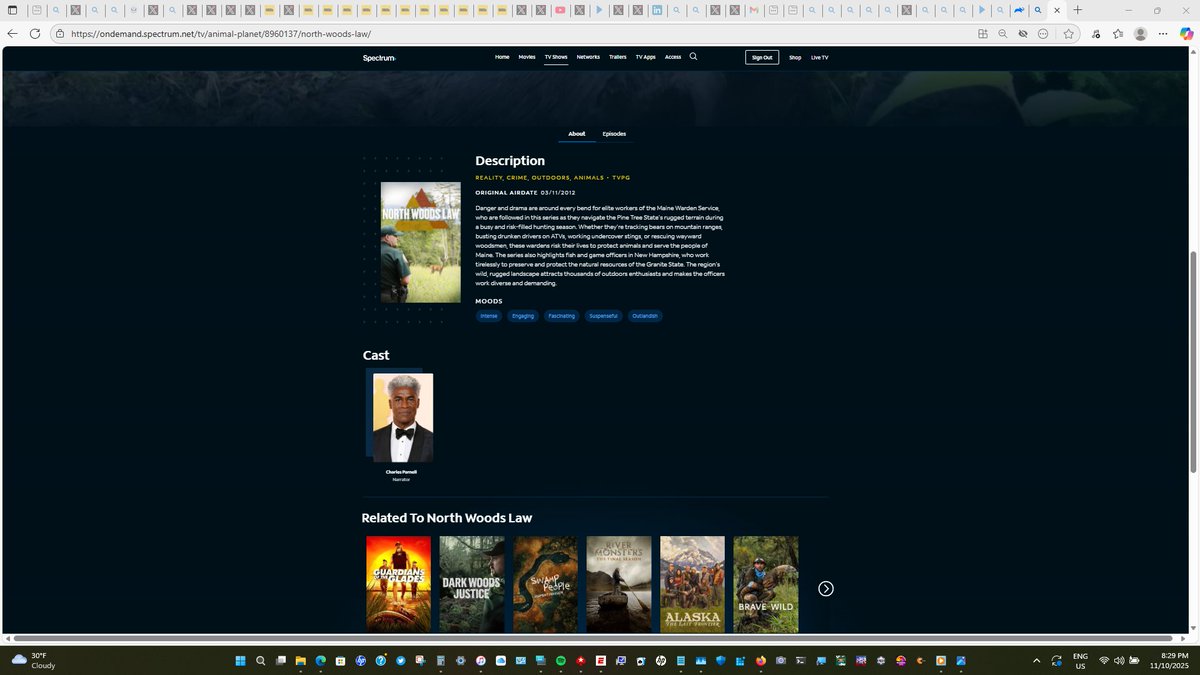Screen dimensions: 1200x675
Task: Select the Fascinating mood tag
Action: point(562,316)
